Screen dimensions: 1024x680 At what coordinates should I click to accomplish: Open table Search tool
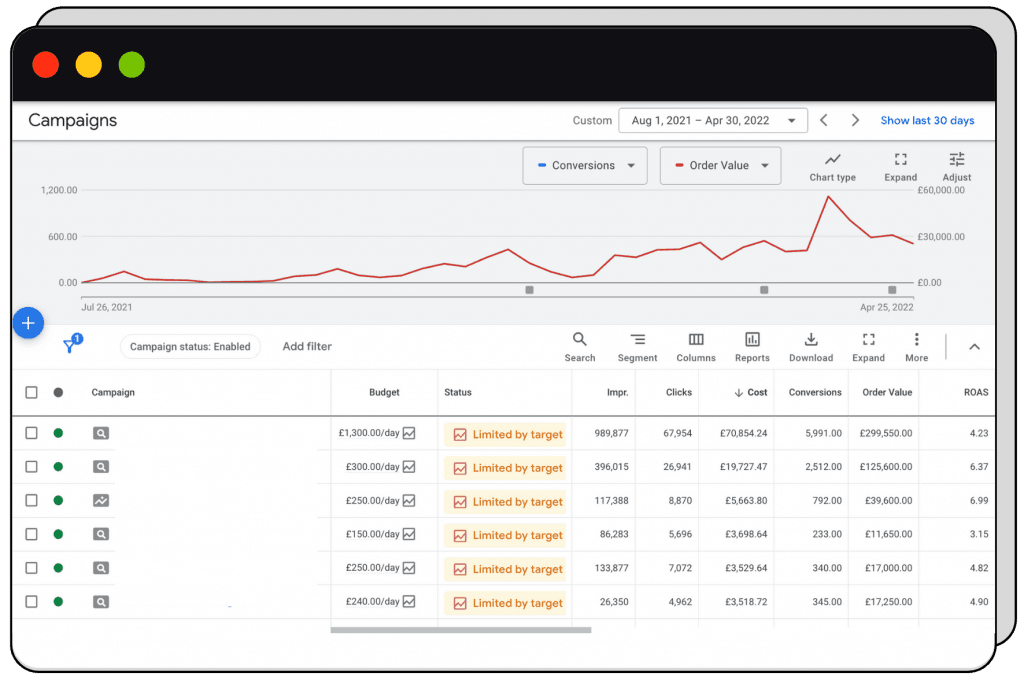[579, 348]
